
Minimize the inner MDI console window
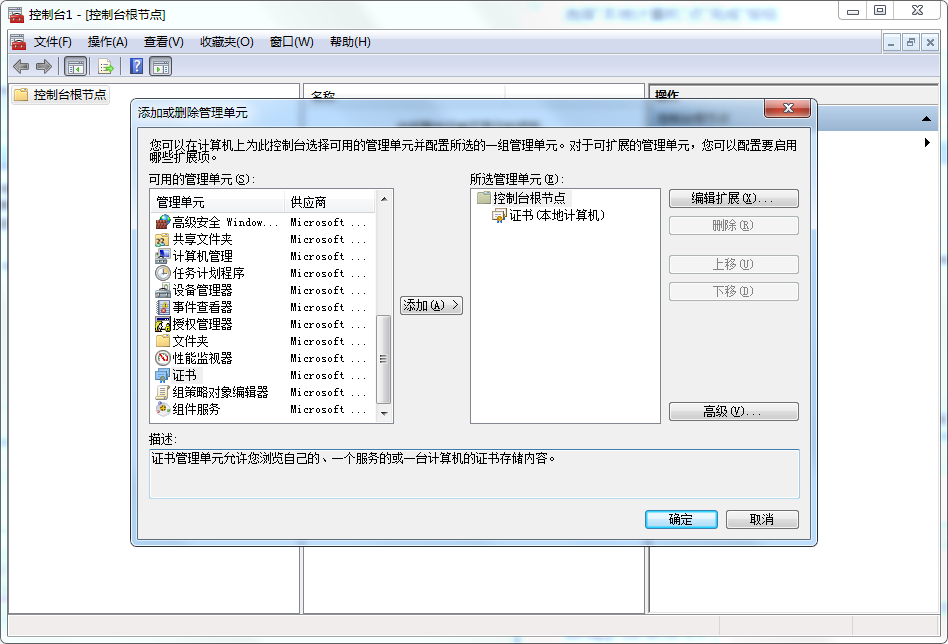point(891,42)
